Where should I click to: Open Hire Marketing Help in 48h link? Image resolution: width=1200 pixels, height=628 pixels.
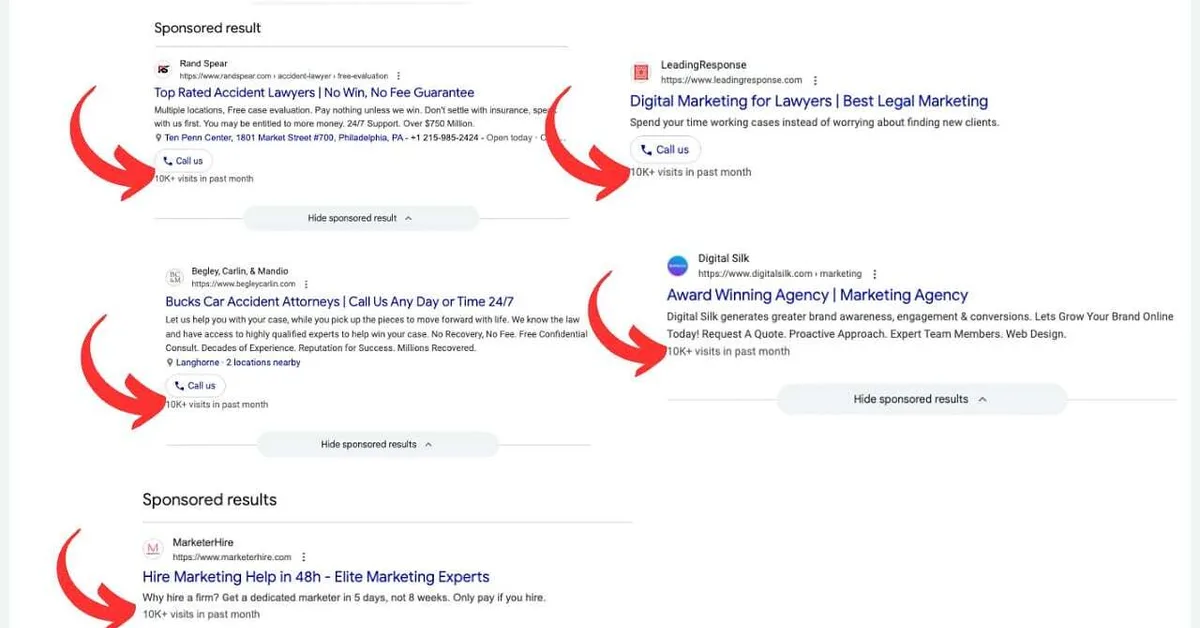(x=316, y=577)
